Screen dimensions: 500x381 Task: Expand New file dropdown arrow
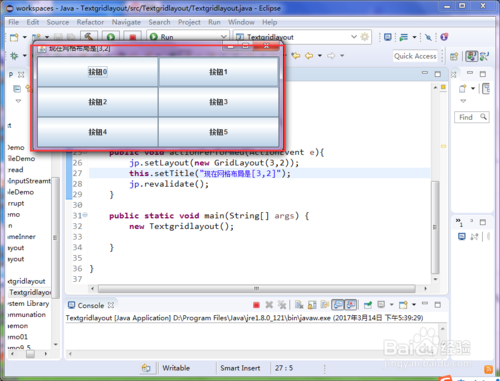pos(25,37)
